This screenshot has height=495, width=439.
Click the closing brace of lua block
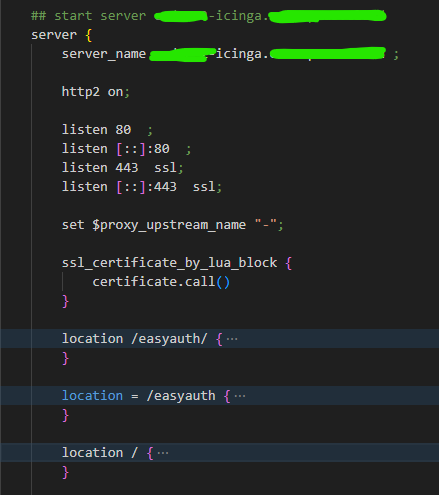pyautogui.click(x=65, y=301)
